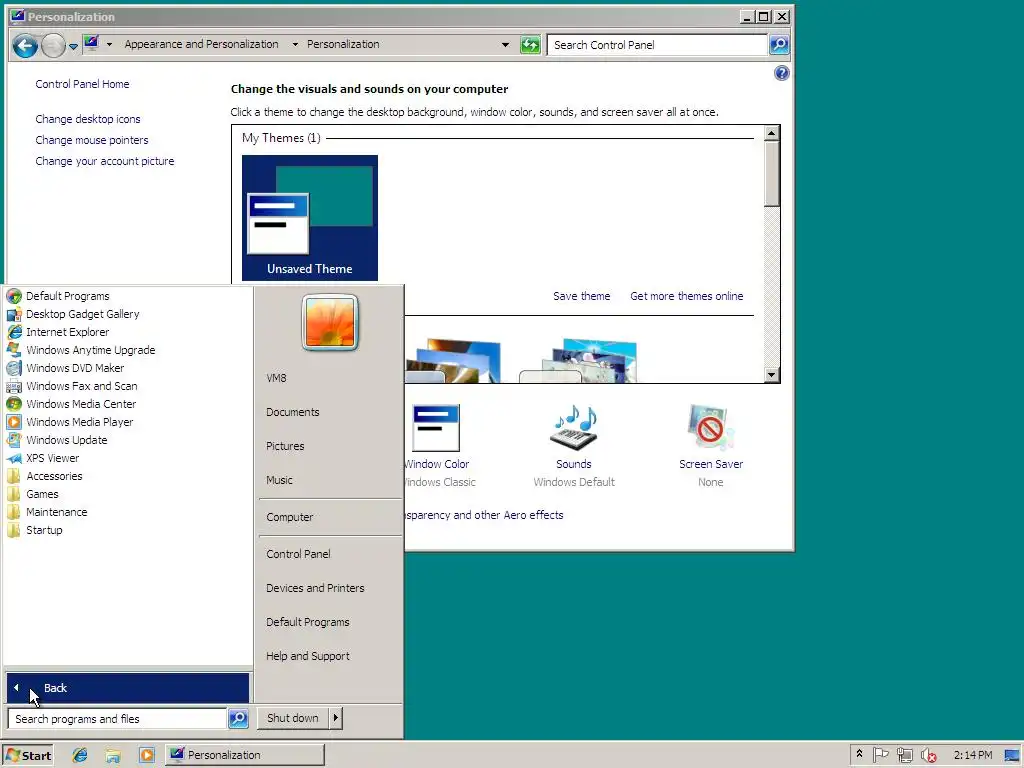This screenshot has height=768, width=1024.
Task: Expand the arrow after Appearance and Personalization
Action: coord(295,44)
